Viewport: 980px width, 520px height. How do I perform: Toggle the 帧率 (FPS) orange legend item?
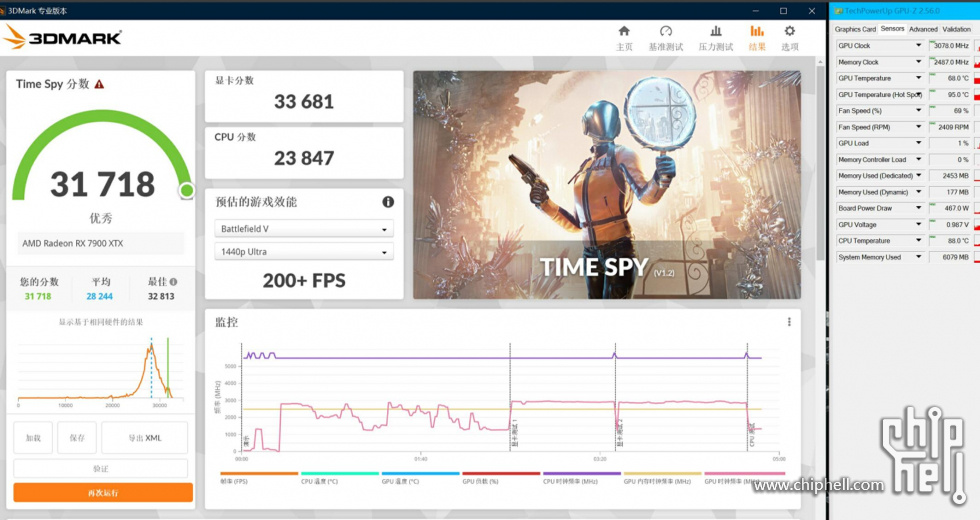(x=259, y=478)
